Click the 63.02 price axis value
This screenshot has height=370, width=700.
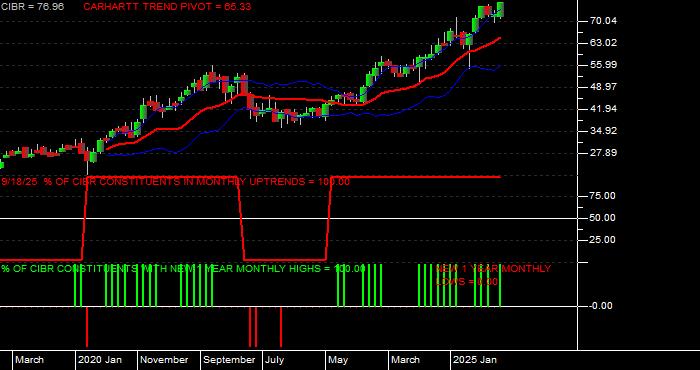pos(603,43)
